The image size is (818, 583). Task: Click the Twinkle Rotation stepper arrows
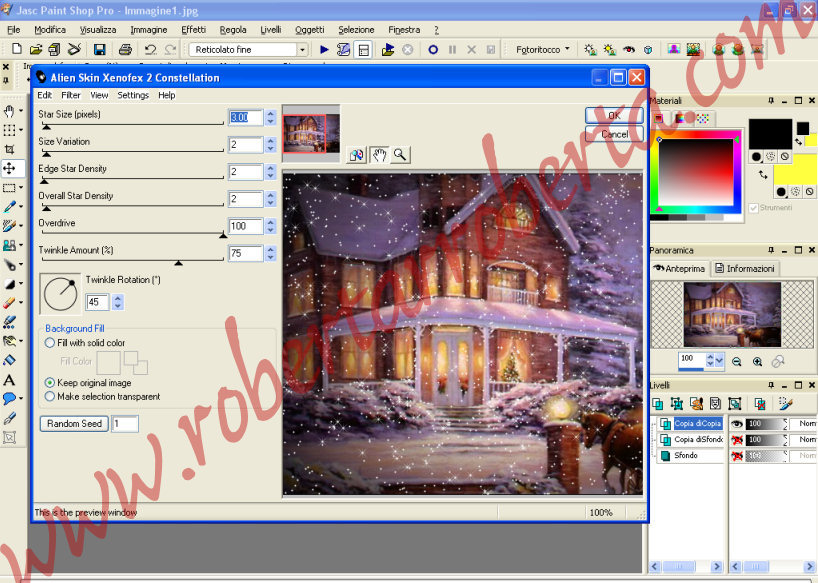tap(118, 302)
